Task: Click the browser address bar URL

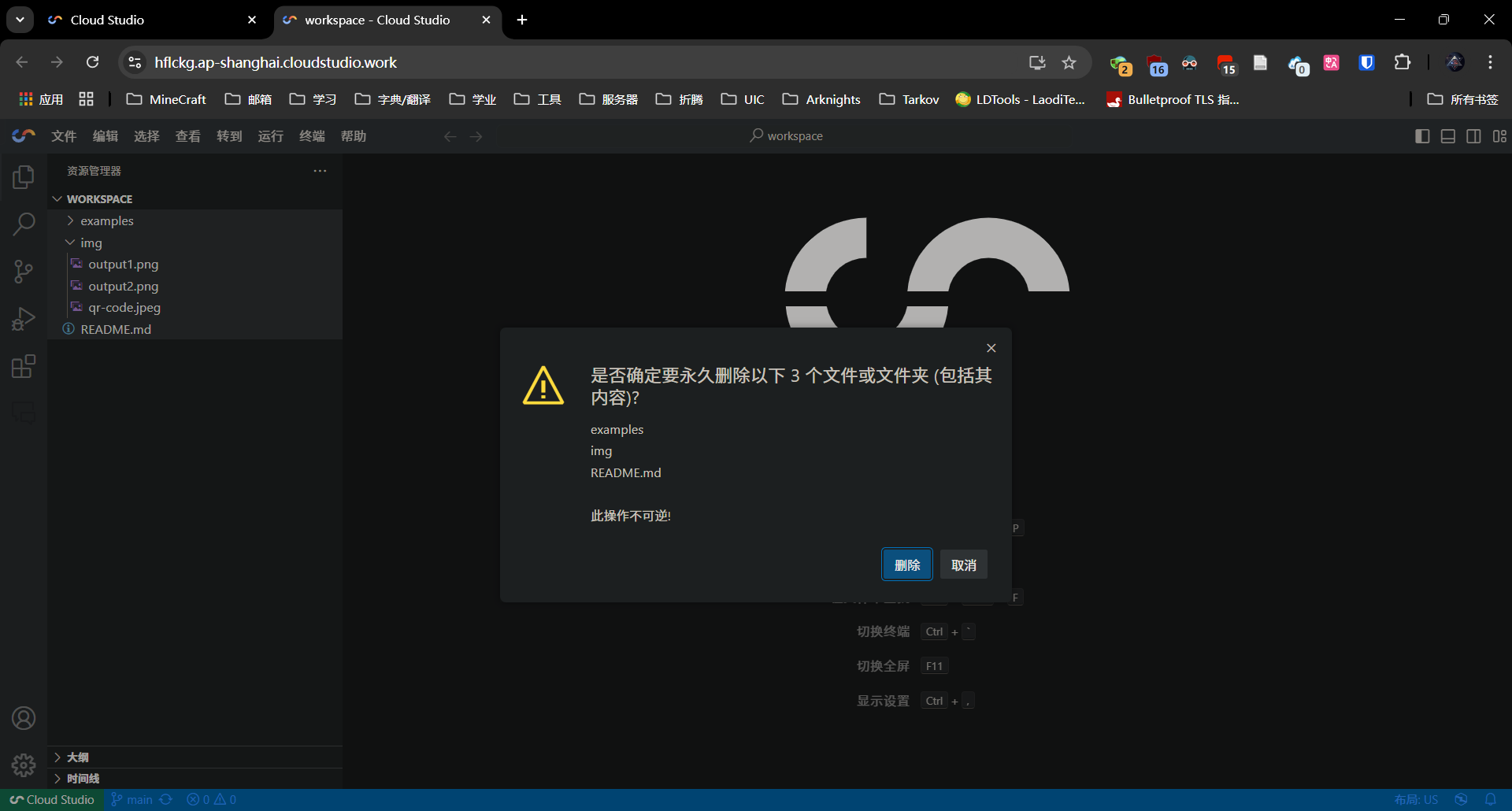Action: pos(276,62)
